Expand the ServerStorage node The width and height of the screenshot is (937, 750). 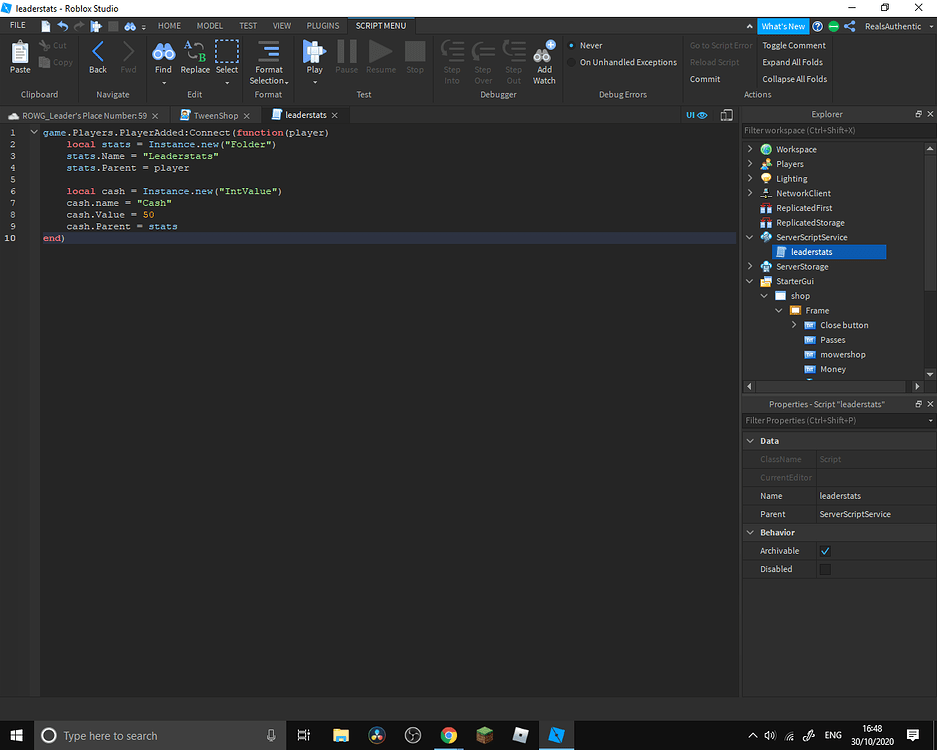click(750, 266)
